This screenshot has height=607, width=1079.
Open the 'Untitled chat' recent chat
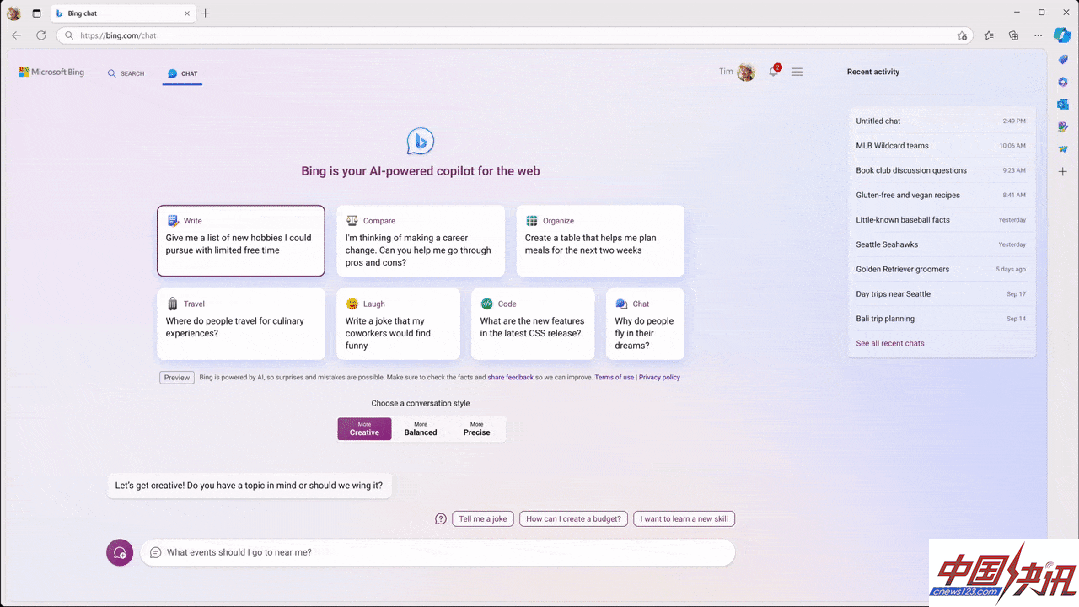click(x=941, y=121)
